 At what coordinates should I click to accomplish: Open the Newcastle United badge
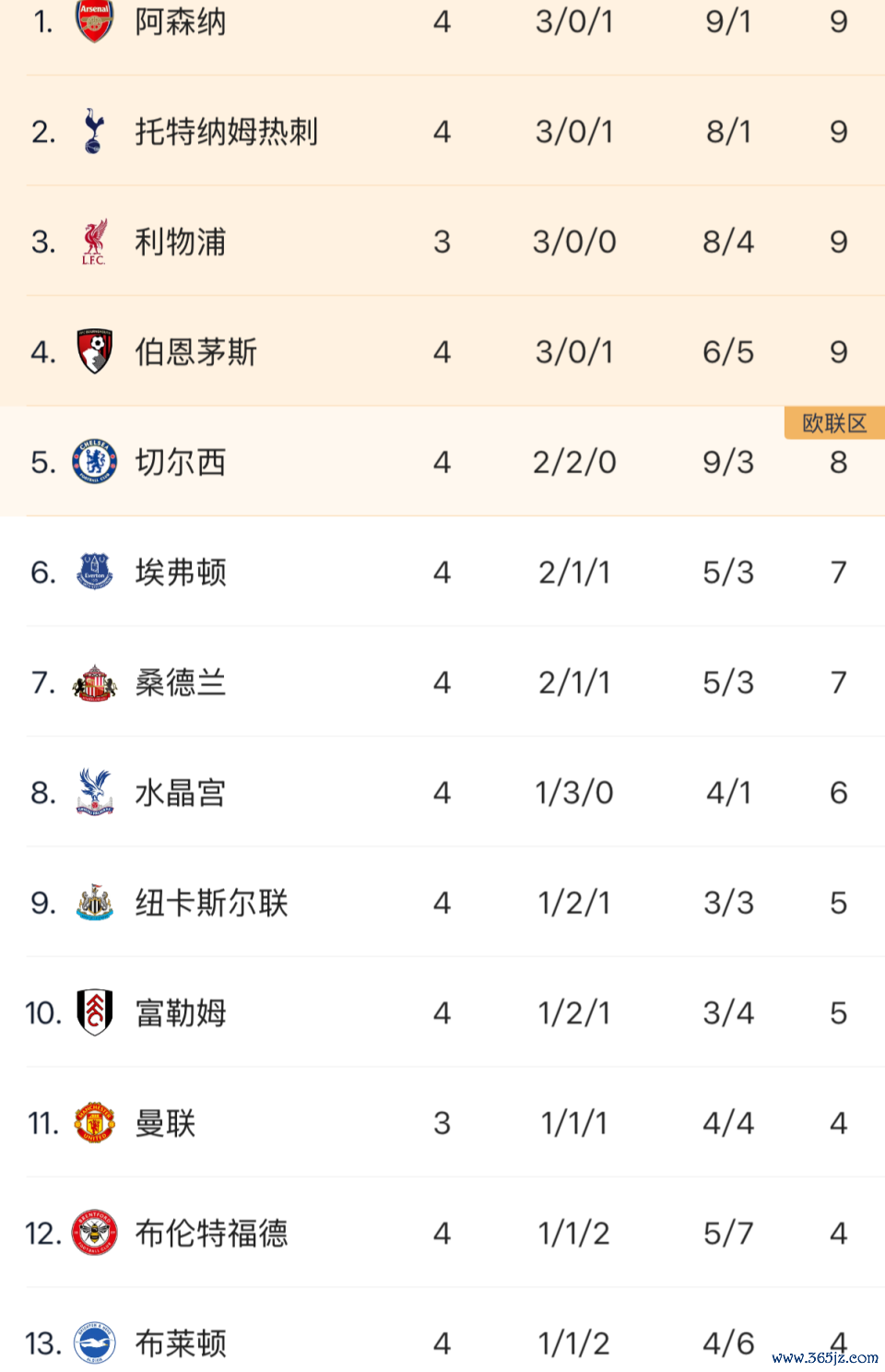point(94,903)
